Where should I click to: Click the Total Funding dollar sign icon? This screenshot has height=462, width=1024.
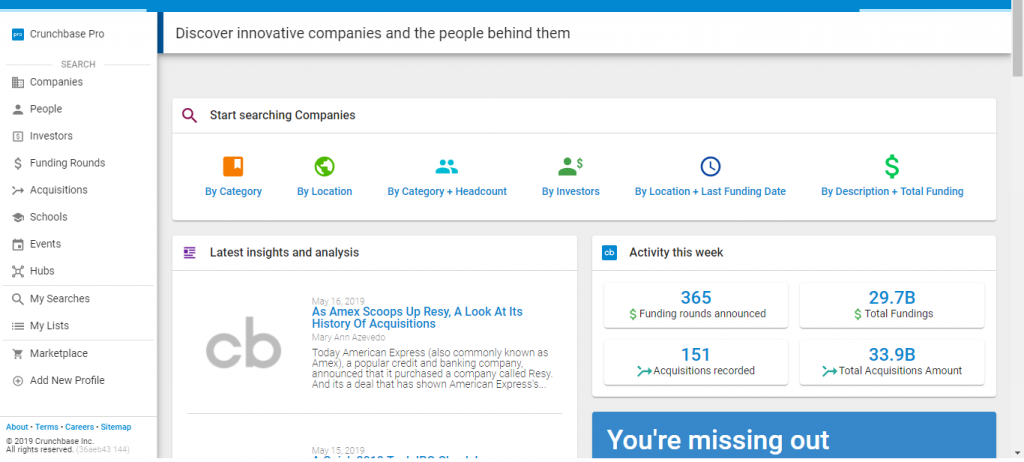pyautogui.click(x=892, y=166)
